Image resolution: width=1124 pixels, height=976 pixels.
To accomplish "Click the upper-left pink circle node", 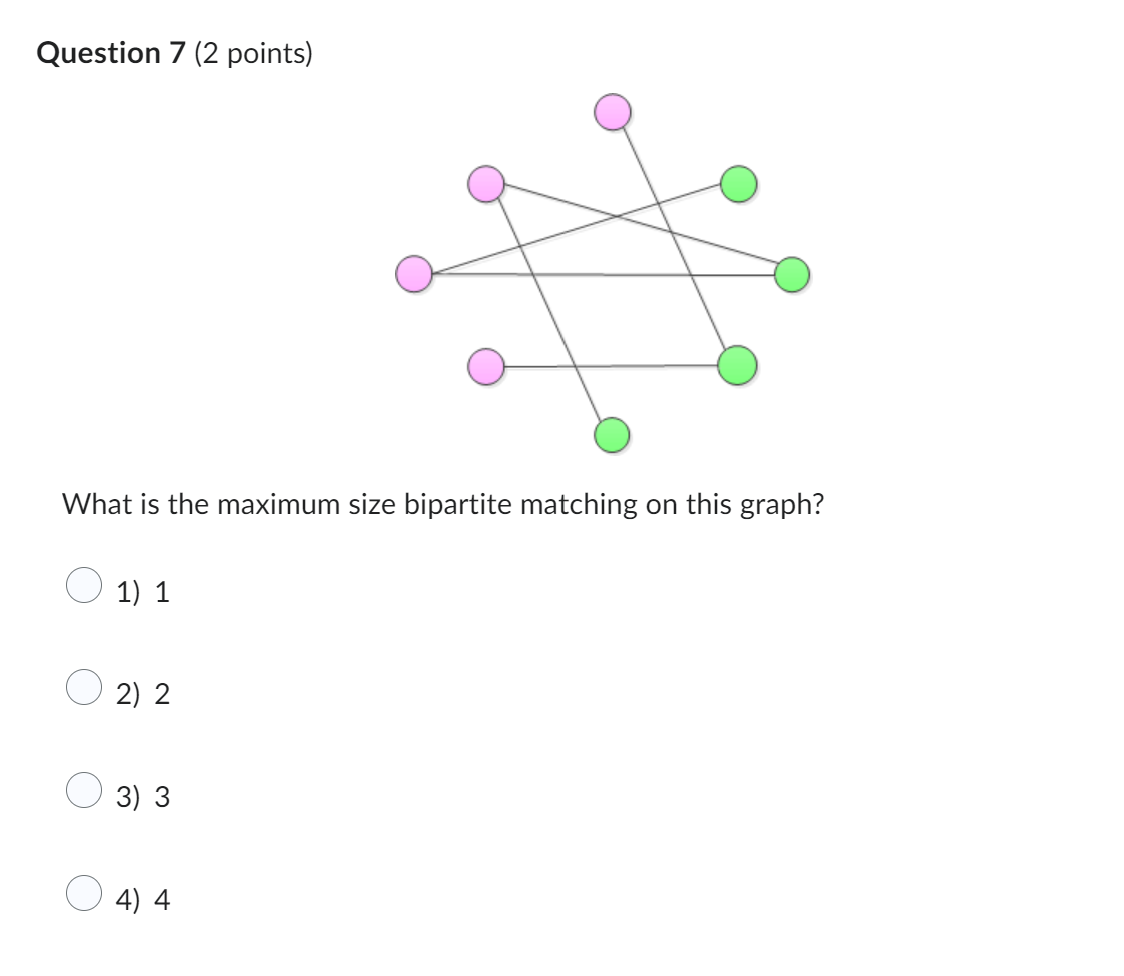I will [x=486, y=185].
